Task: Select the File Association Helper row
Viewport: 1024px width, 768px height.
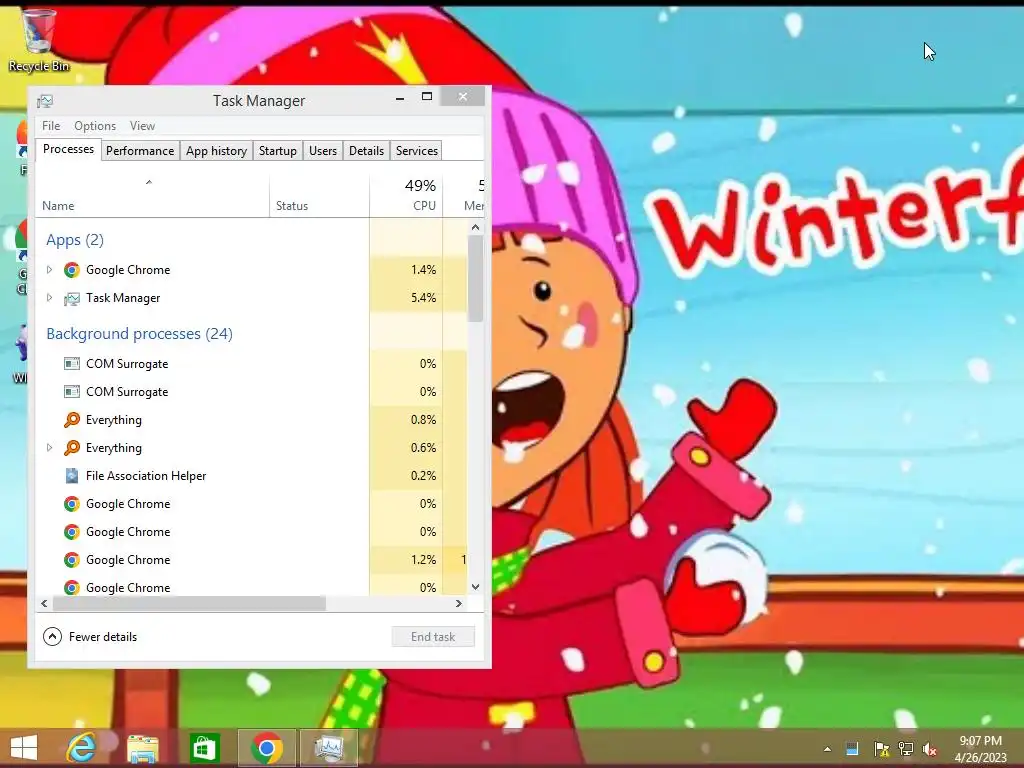Action: pyautogui.click(x=251, y=476)
